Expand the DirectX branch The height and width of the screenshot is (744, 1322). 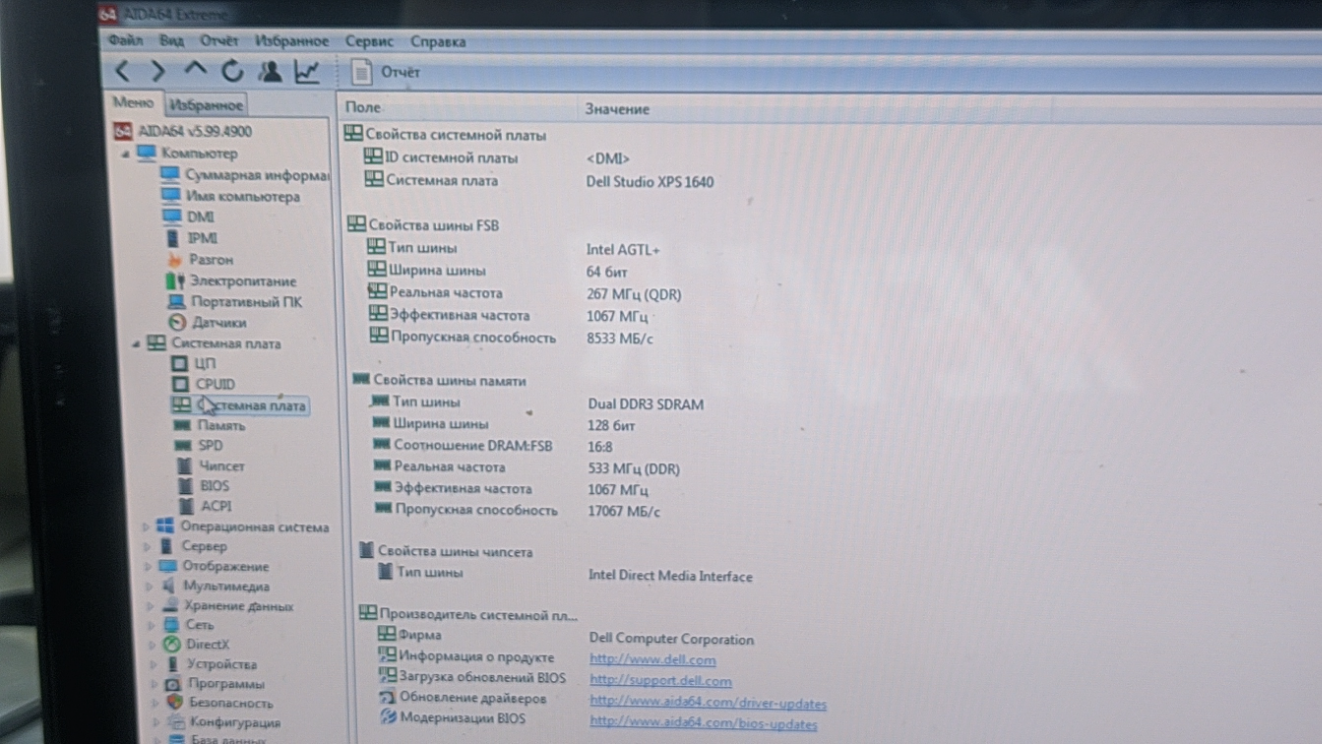(x=152, y=645)
